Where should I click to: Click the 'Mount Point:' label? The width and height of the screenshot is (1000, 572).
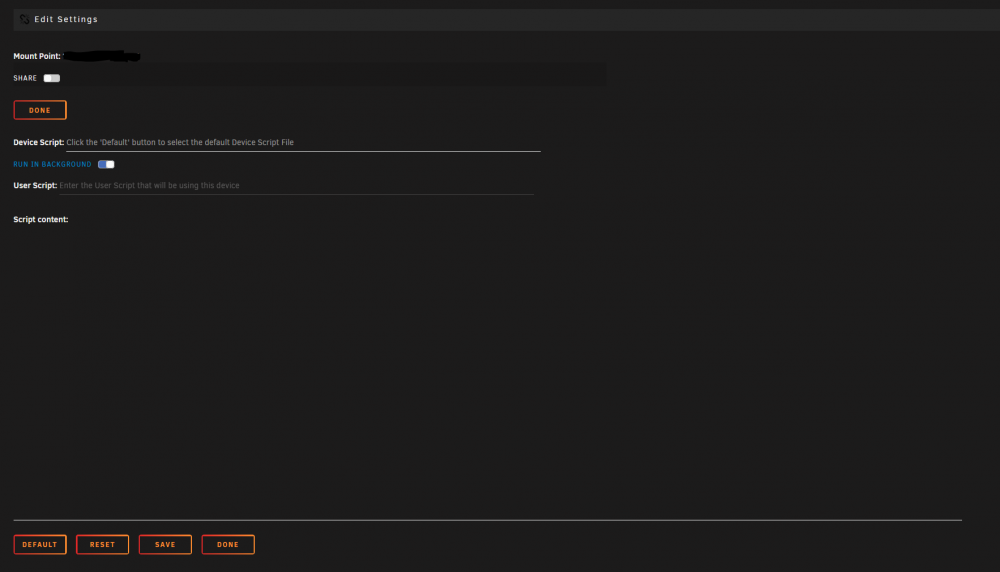pos(37,56)
